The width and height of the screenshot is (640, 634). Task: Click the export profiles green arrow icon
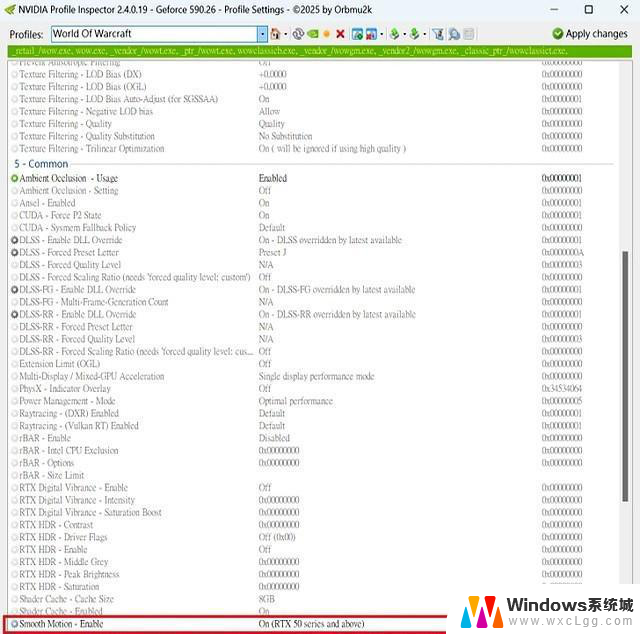pos(395,34)
